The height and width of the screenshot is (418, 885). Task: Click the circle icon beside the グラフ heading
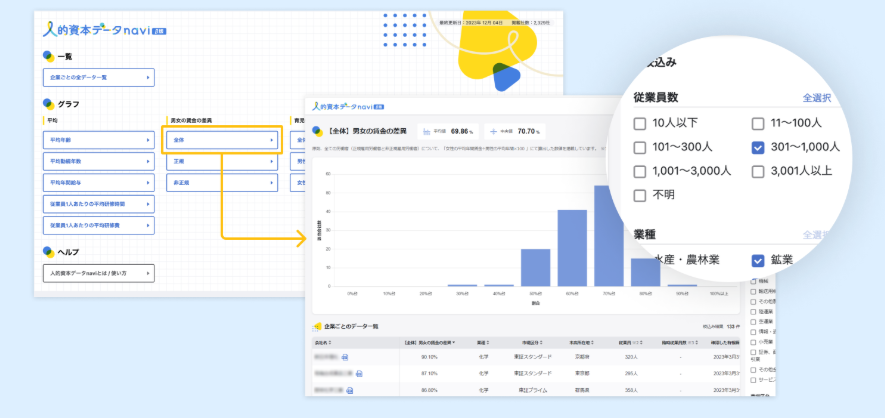point(48,103)
